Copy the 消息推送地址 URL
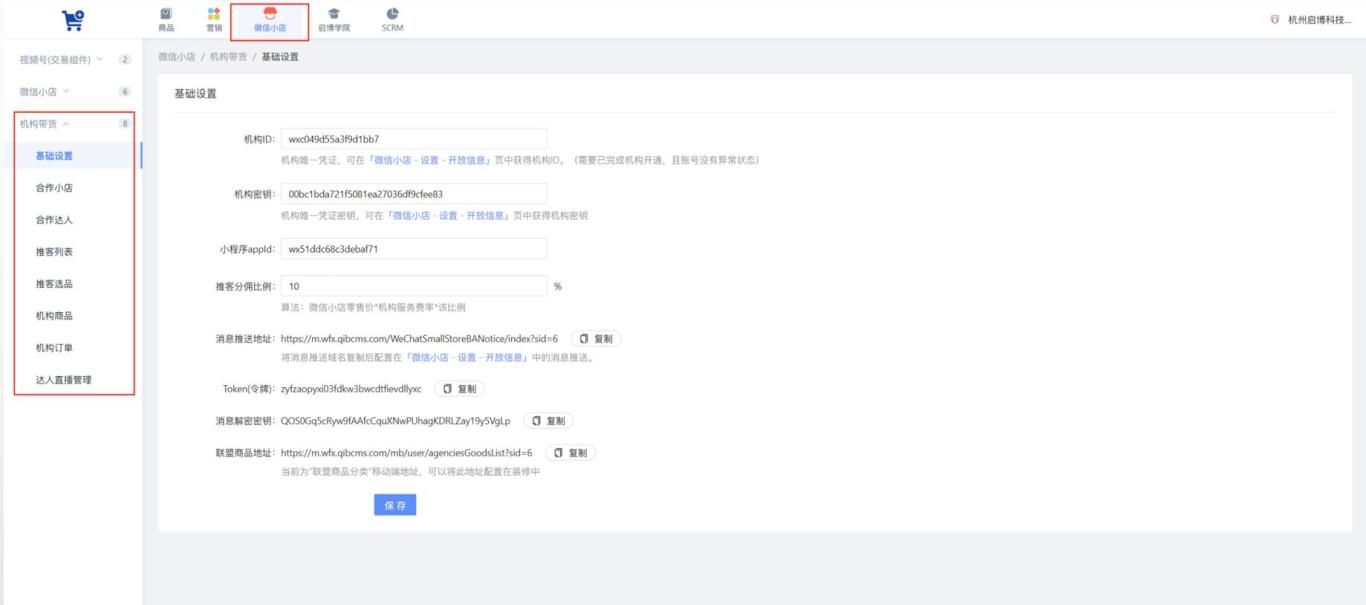The width and height of the screenshot is (1366, 605). point(596,339)
